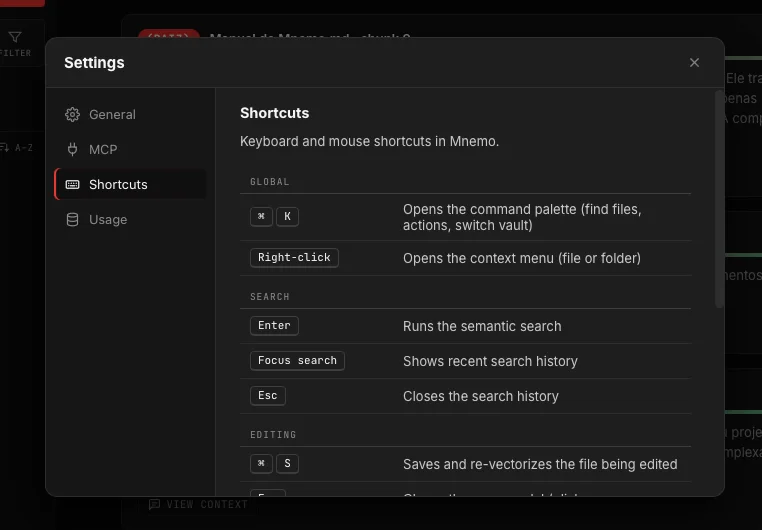
Task: Close the Settings dialog
Action: [x=694, y=63]
